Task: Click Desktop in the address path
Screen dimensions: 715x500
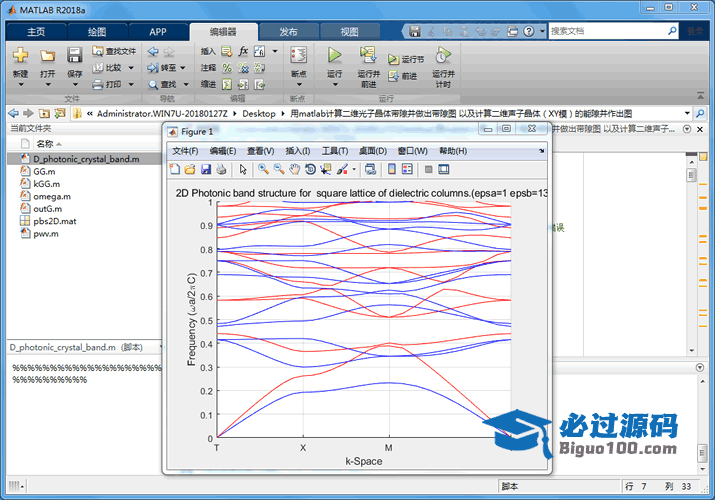Action: point(259,113)
